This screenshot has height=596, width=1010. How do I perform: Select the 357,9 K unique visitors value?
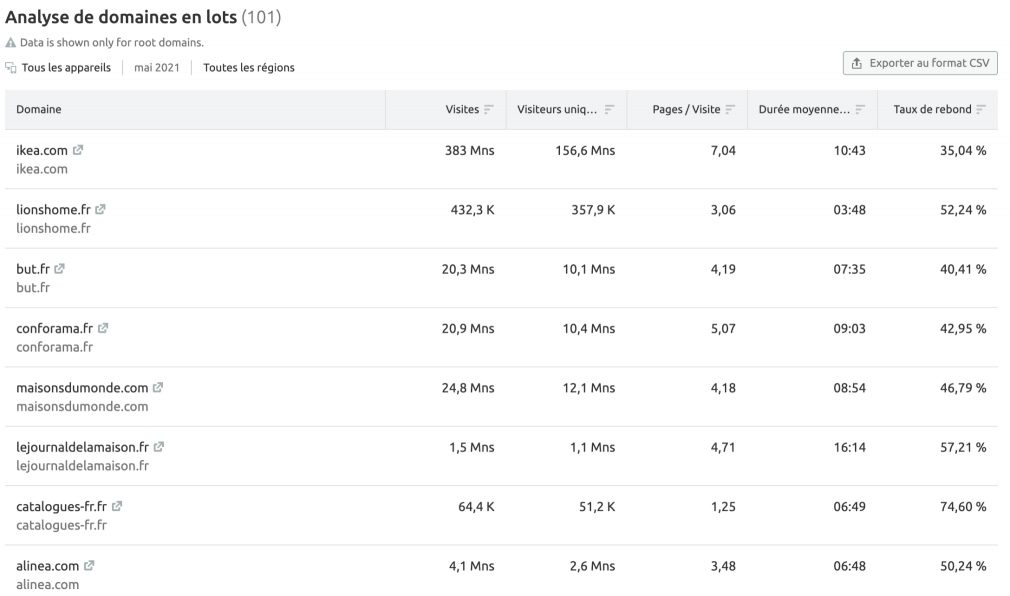click(x=593, y=209)
